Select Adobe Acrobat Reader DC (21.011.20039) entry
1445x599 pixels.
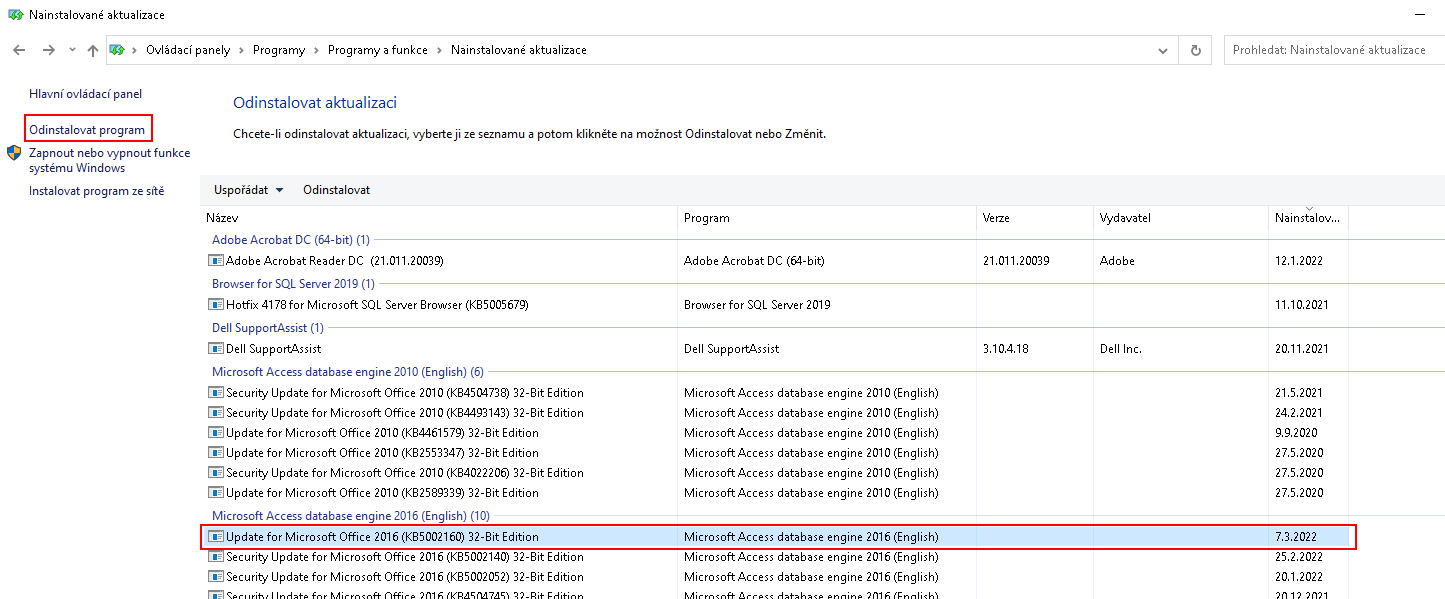point(334,261)
